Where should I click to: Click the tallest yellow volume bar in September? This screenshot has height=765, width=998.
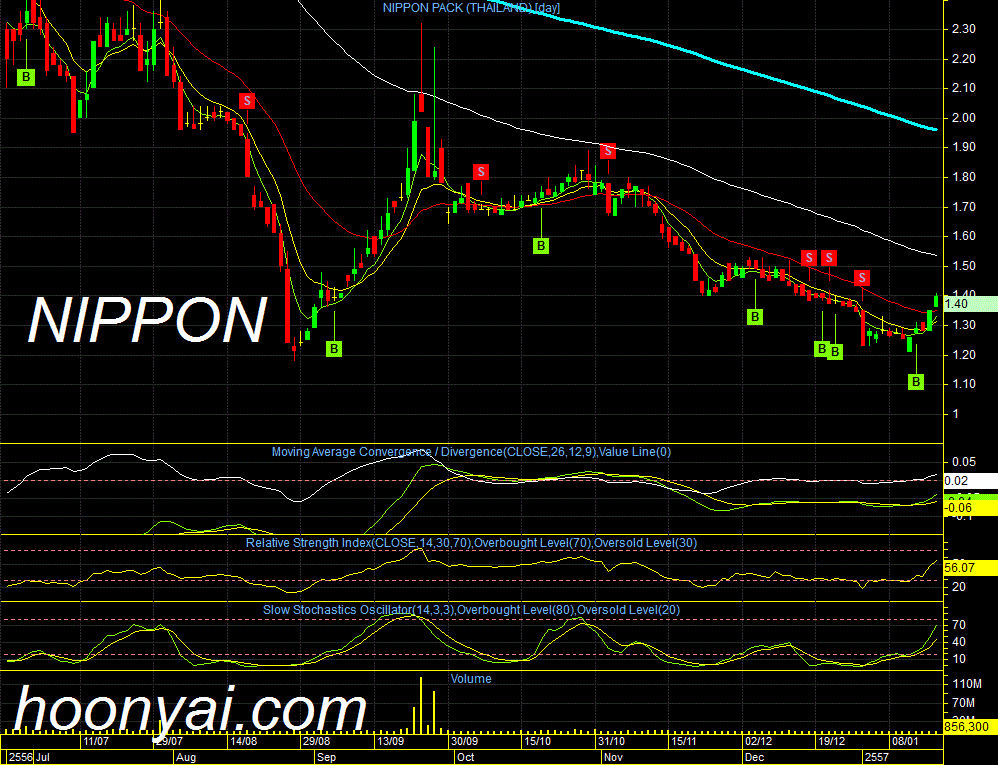click(x=421, y=705)
